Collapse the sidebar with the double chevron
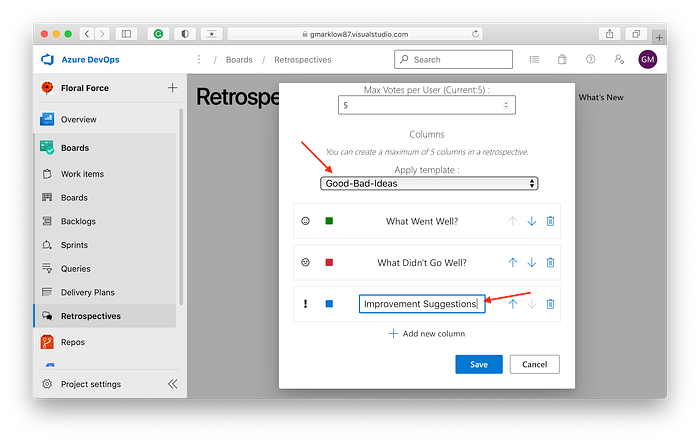Screen dimensions: 700x442 pos(173,384)
